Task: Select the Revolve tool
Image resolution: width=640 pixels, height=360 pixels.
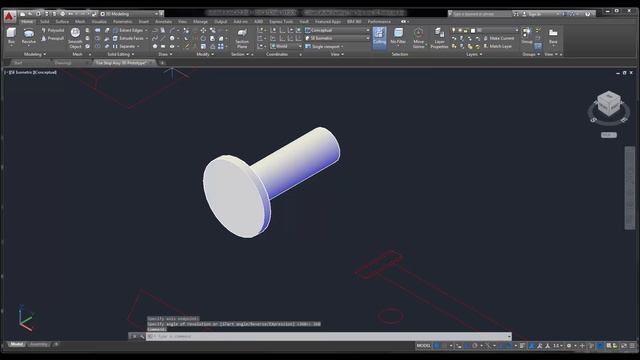Action: (x=28, y=36)
